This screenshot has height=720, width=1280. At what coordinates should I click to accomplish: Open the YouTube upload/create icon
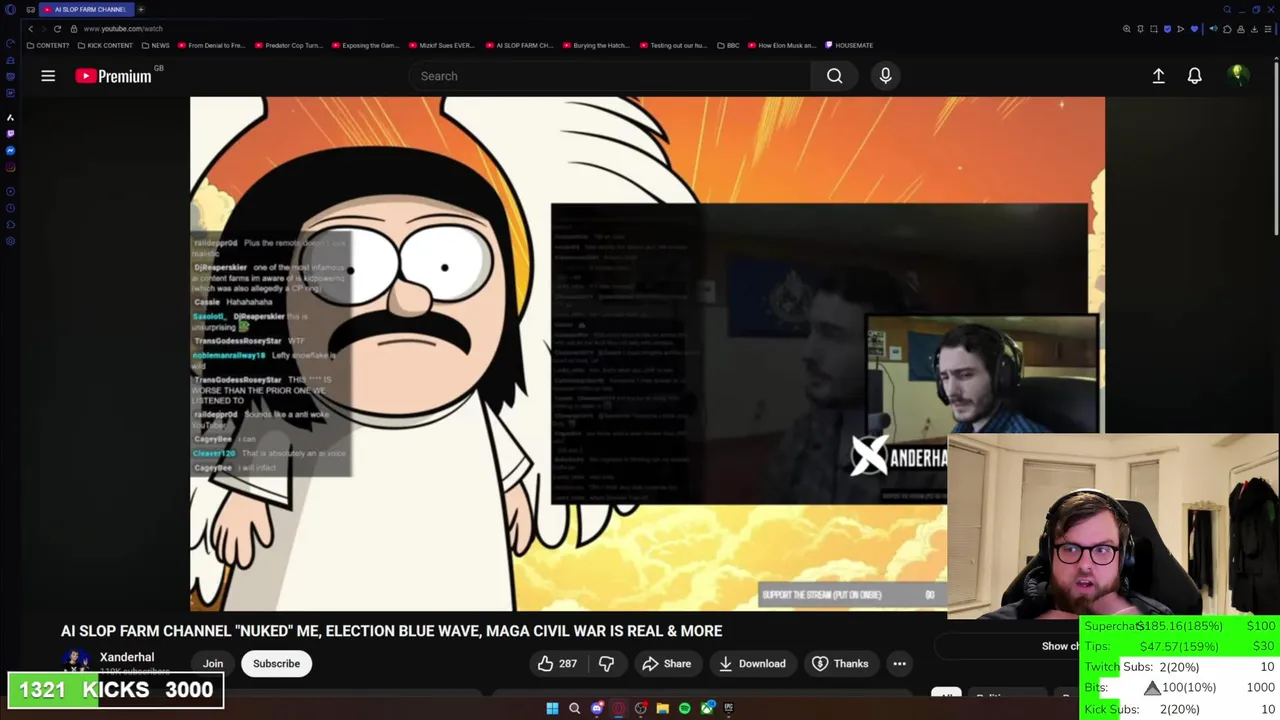coord(1158,76)
